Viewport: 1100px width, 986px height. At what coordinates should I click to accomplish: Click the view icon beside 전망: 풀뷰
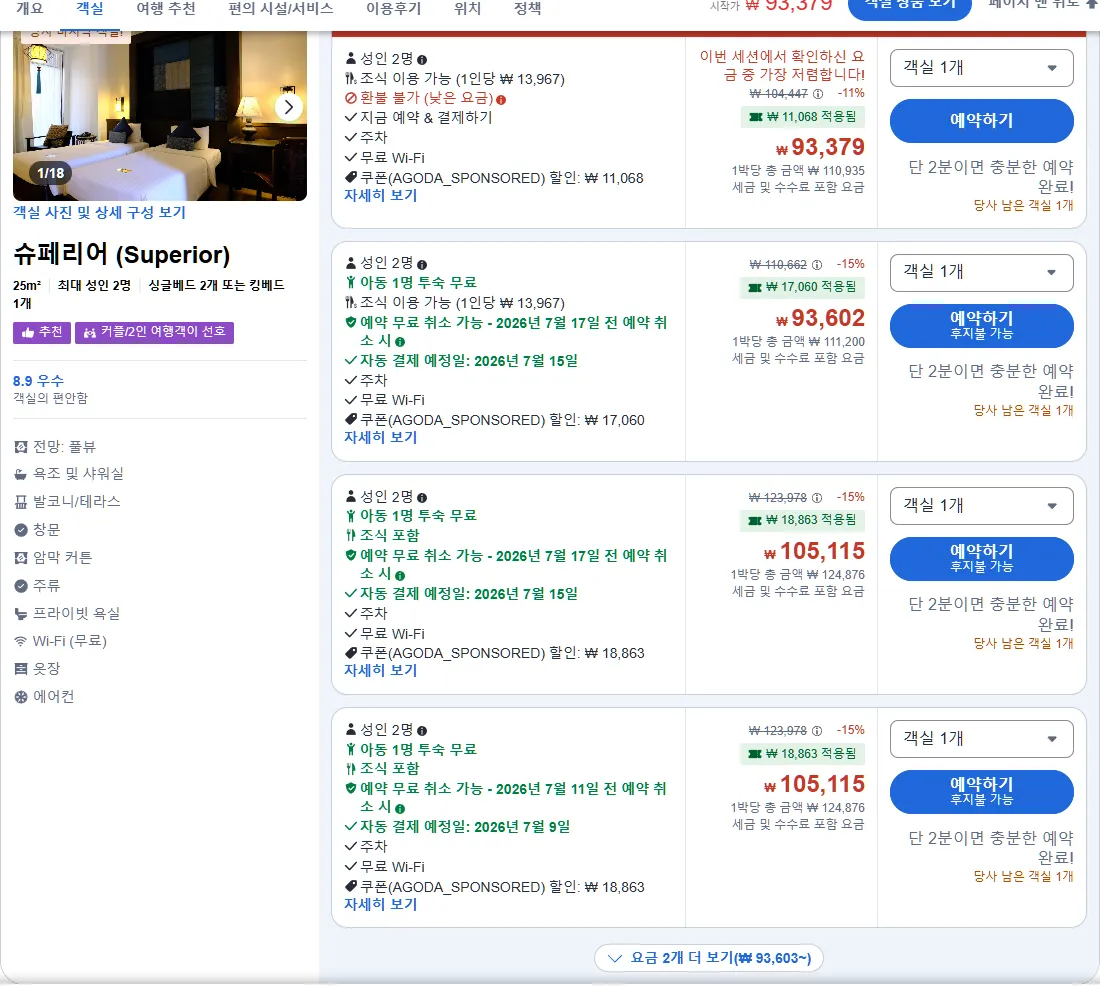21,447
